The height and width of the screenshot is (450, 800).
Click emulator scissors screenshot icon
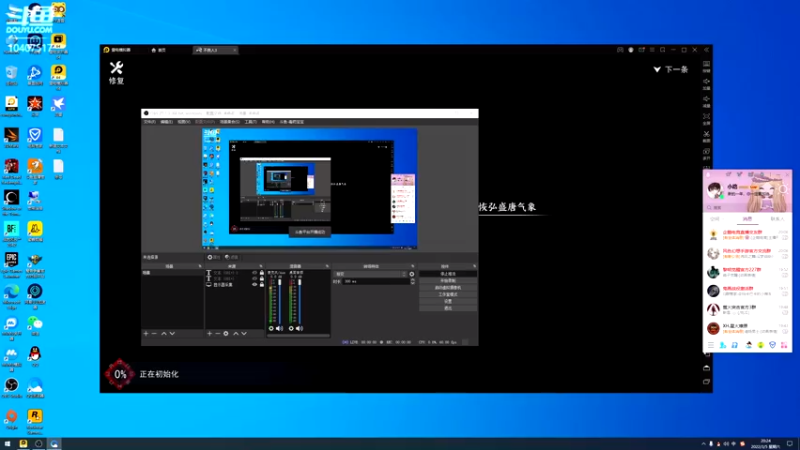pos(706,134)
